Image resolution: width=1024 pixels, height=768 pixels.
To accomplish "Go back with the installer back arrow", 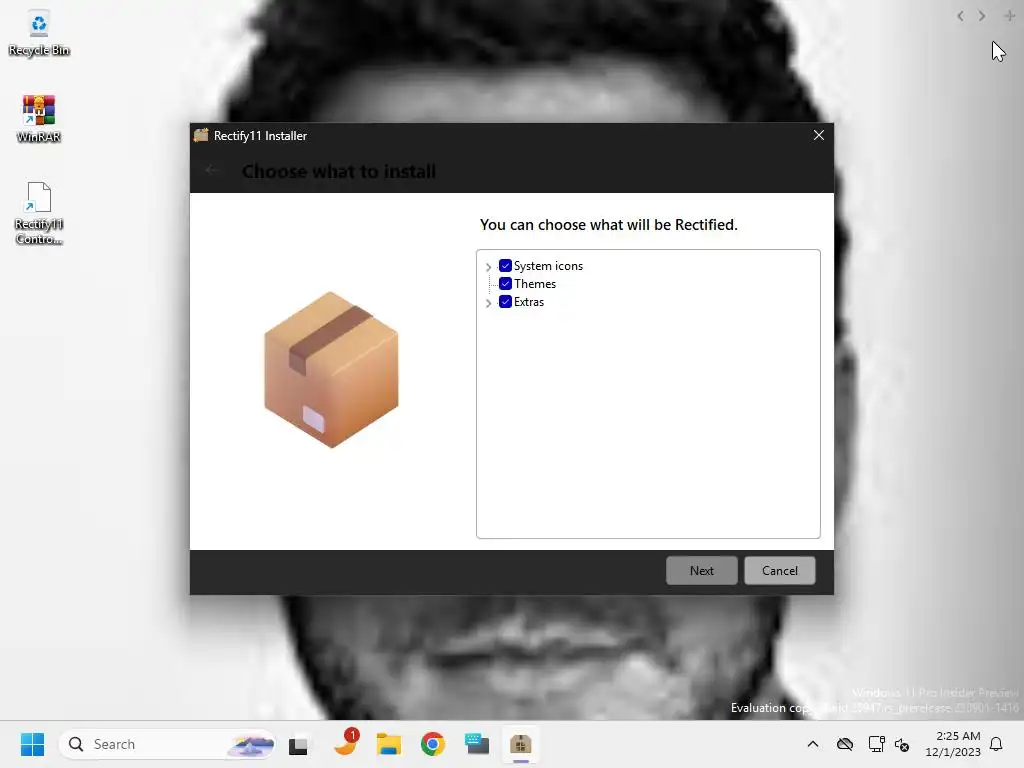I will [x=211, y=170].
